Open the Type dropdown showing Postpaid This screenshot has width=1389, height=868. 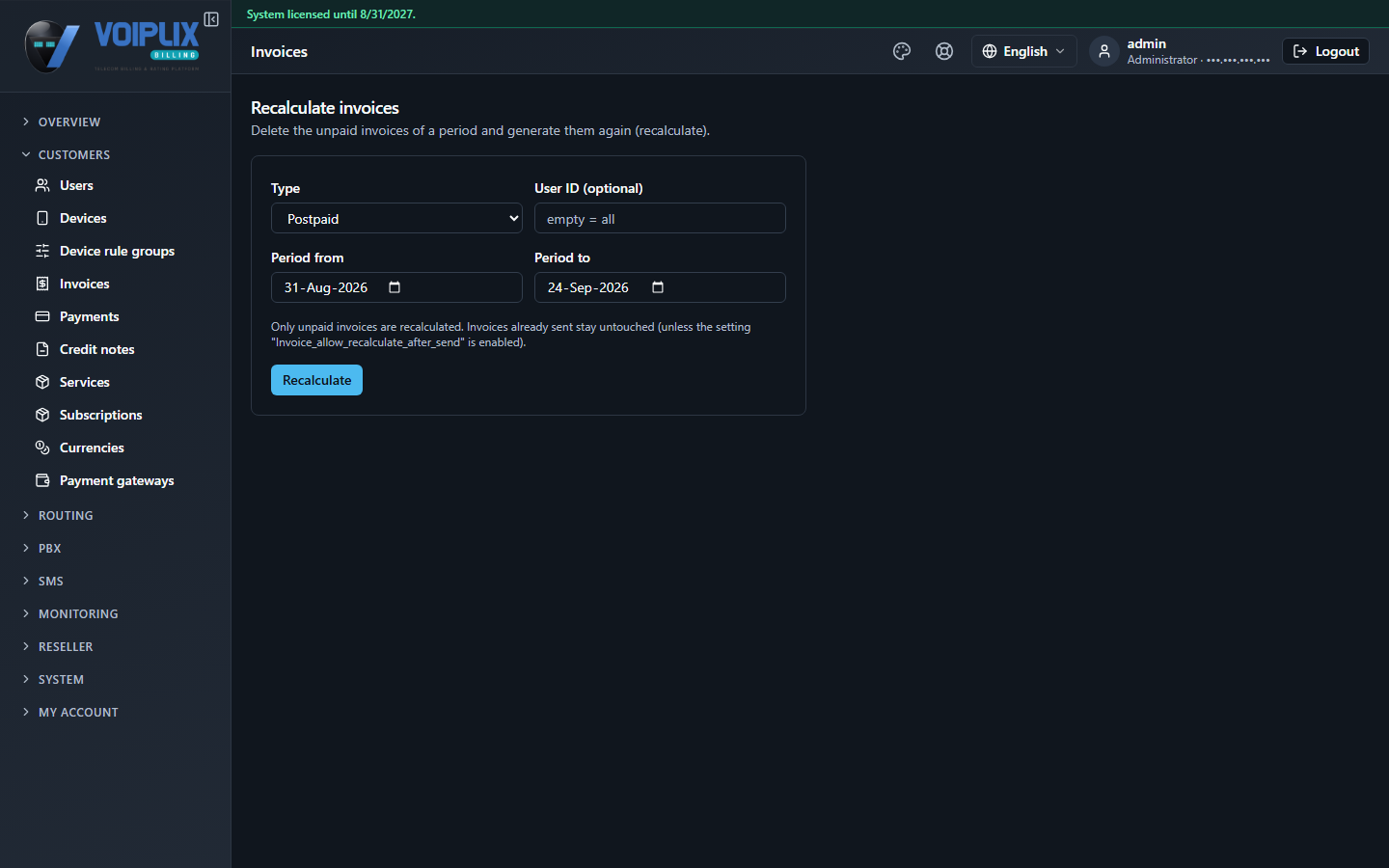[x=396, y=218]
